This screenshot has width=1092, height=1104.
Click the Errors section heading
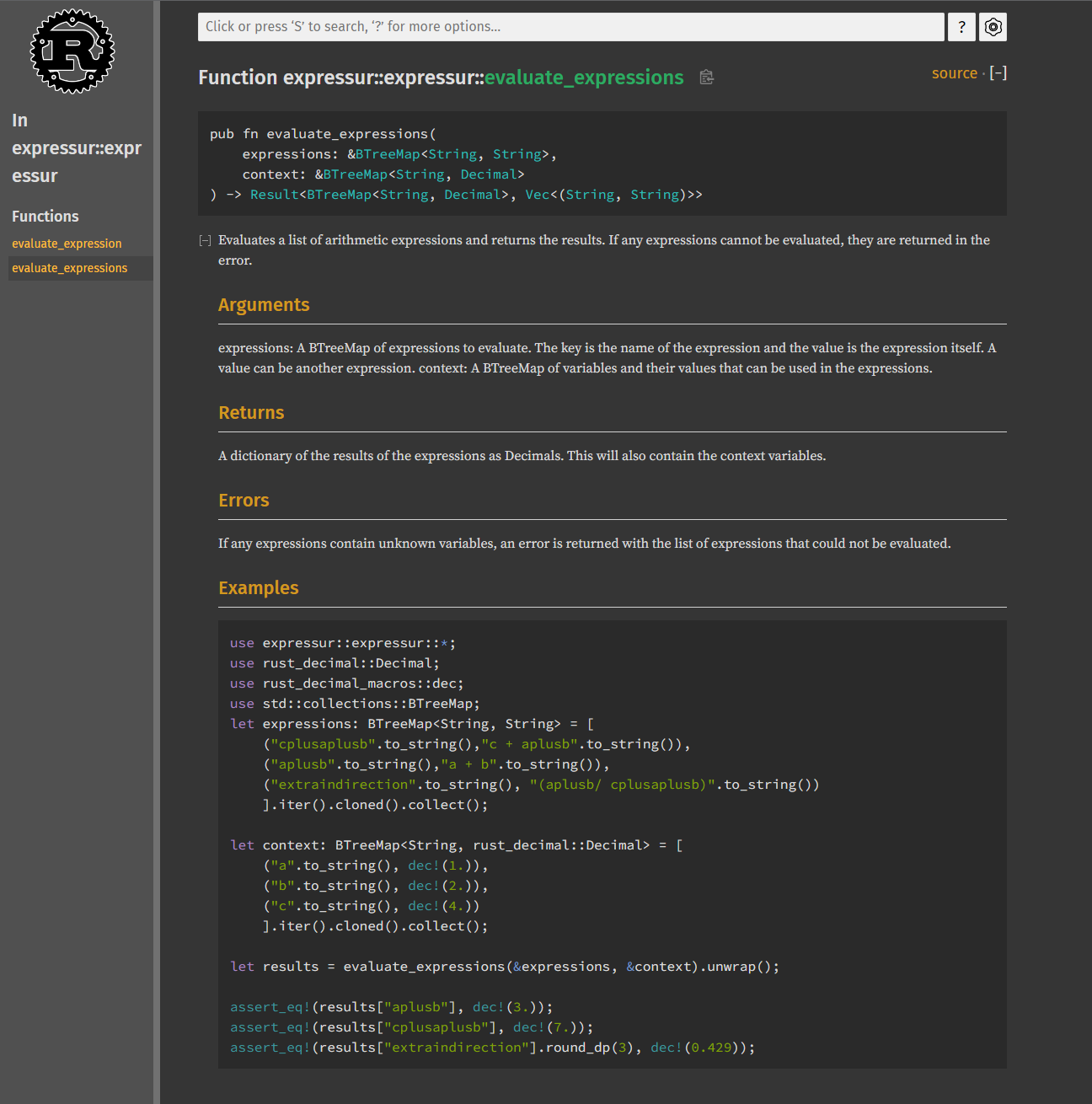pos(244,501)
